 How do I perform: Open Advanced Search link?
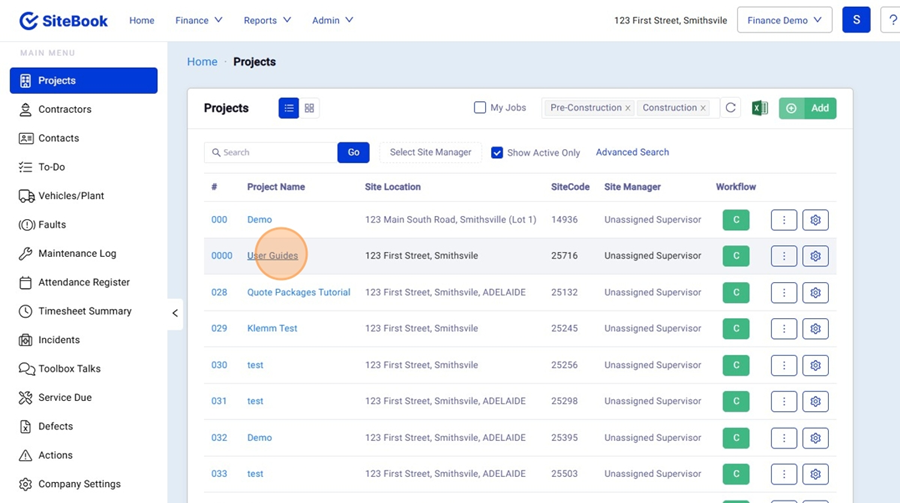coord(632,152)
